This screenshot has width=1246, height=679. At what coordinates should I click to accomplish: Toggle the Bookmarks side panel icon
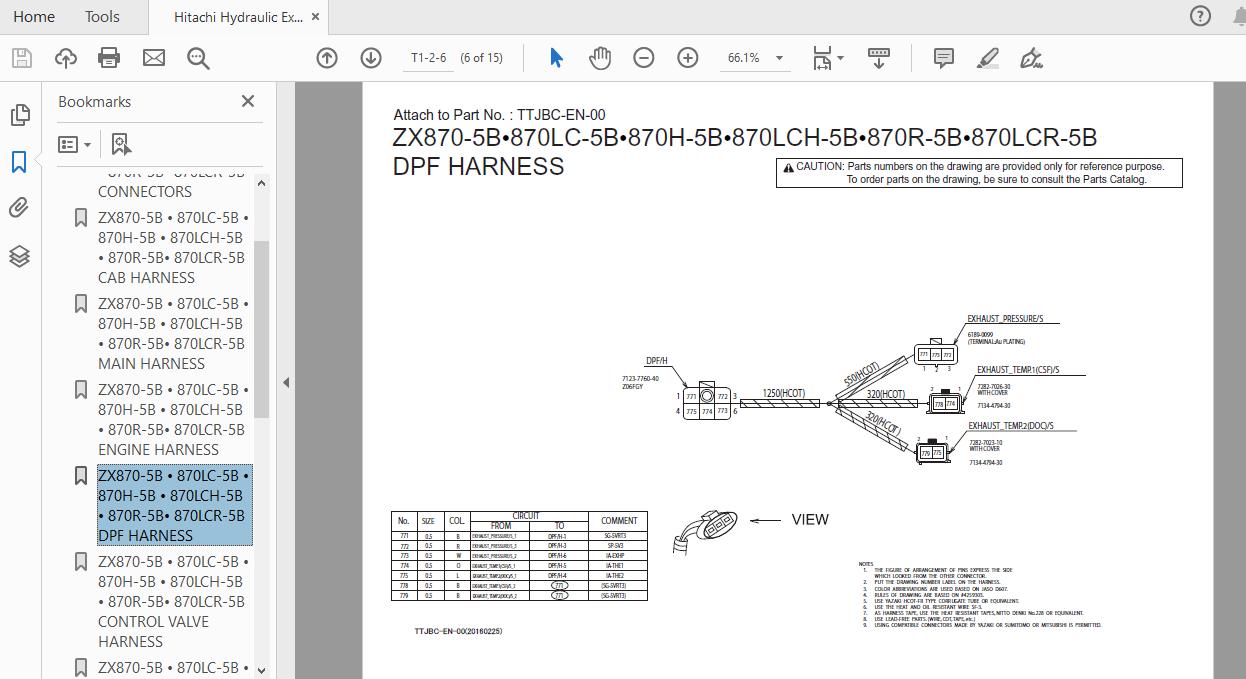tap(19, 161)
